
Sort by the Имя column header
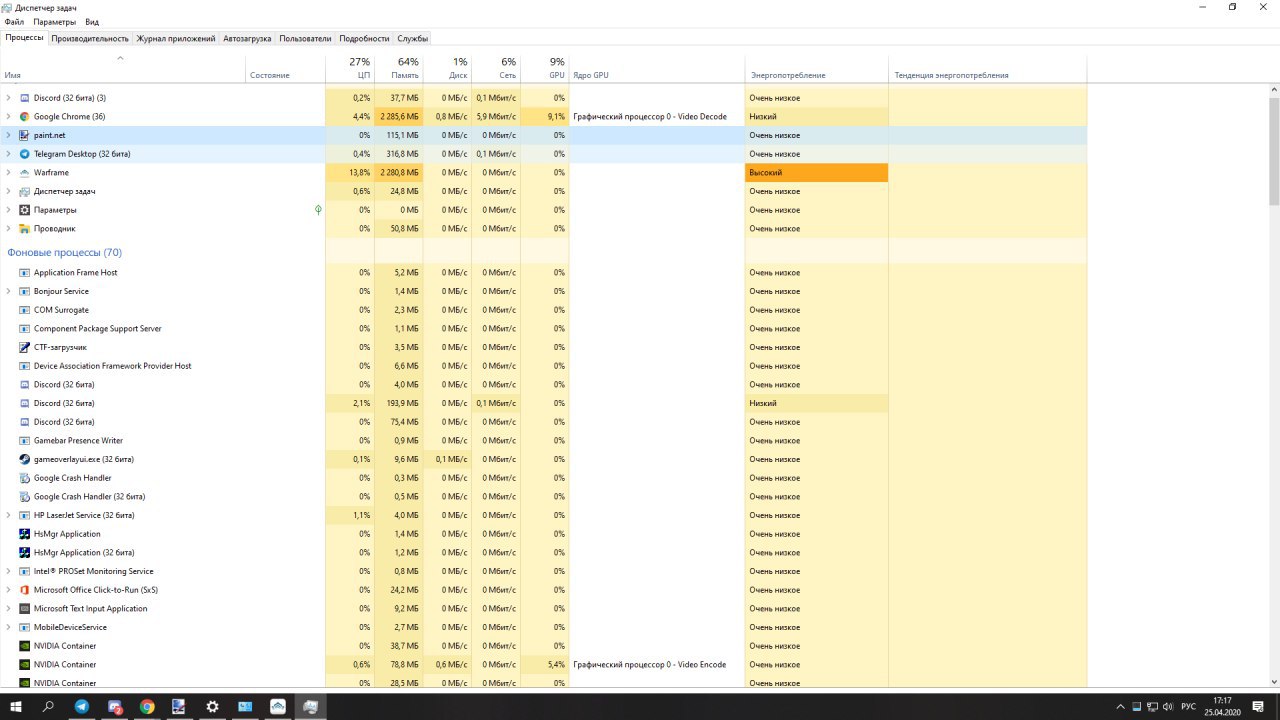[123, 68]
